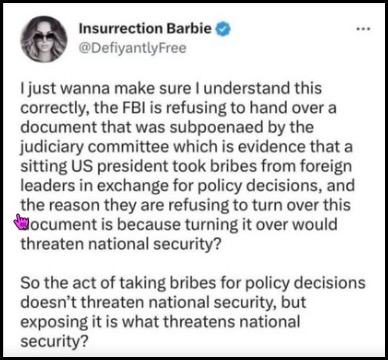Select the paragraph starting 'So the act'
The image size is (388, 360).
point(193,312)
